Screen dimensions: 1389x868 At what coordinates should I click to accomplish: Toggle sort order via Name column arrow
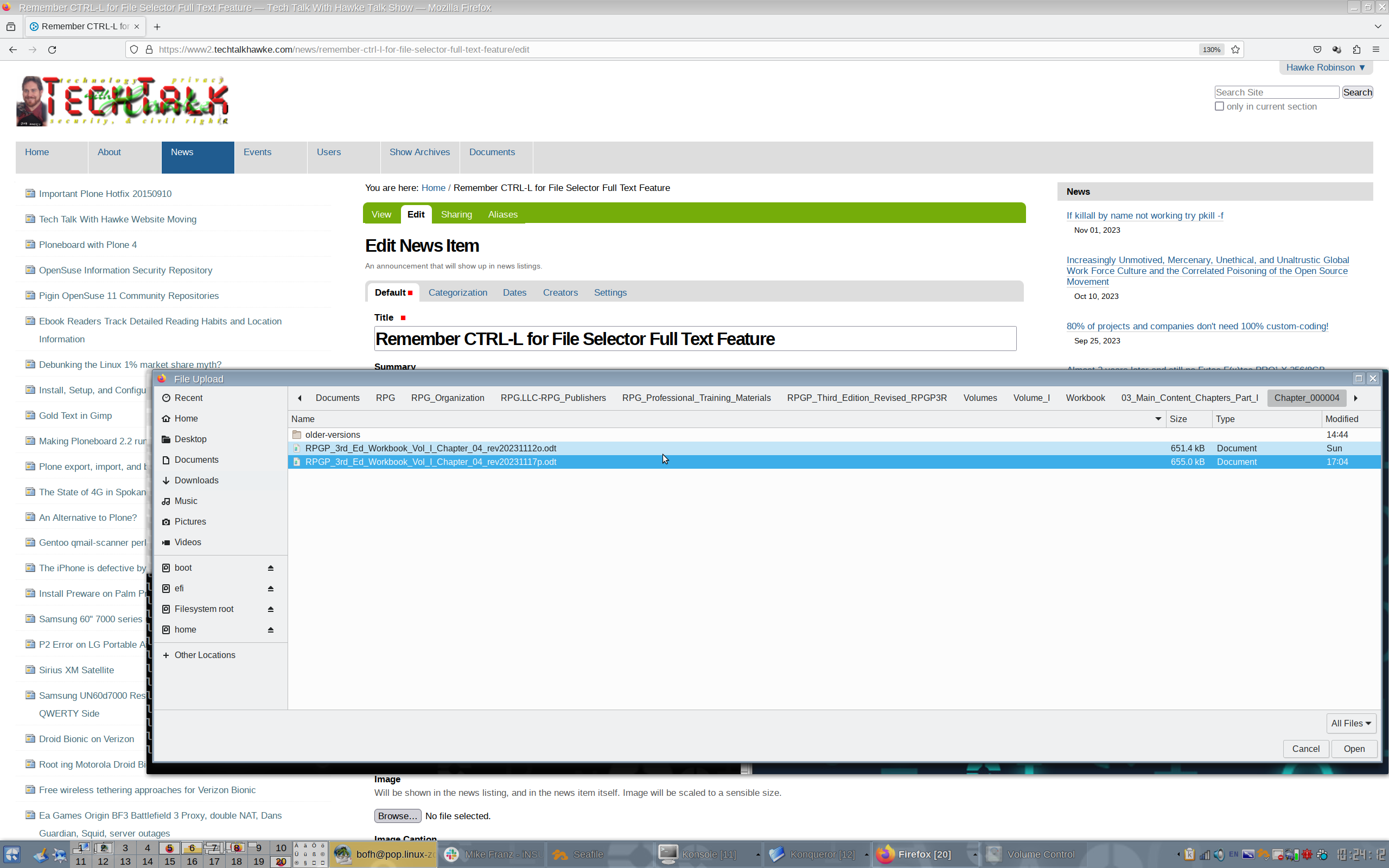pos(1158,419)
